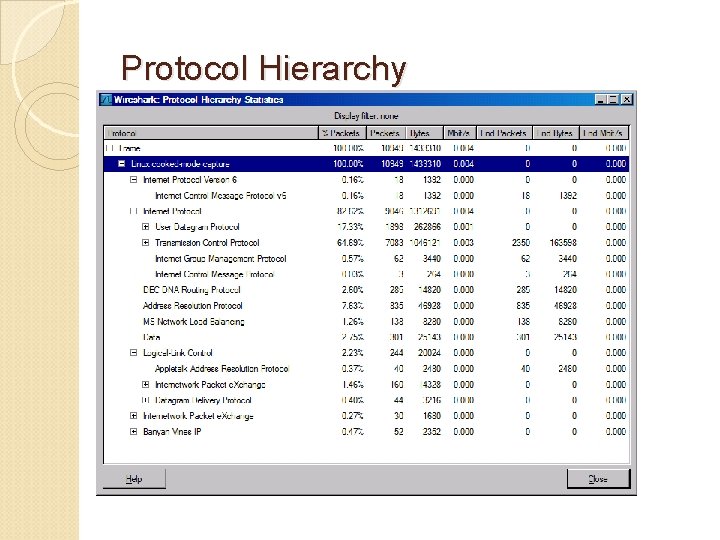Click the 163598 End Bytes value

coord(563,242)
